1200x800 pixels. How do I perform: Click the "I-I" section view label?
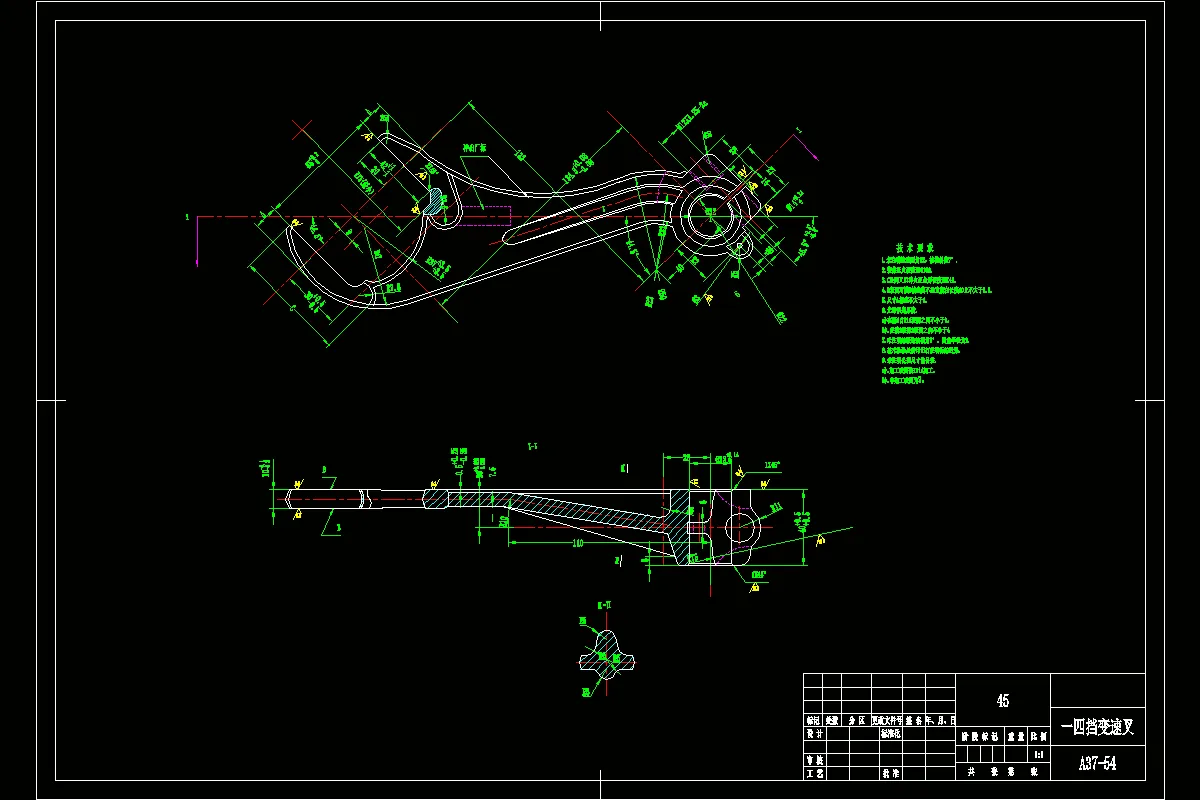[533, 446]
